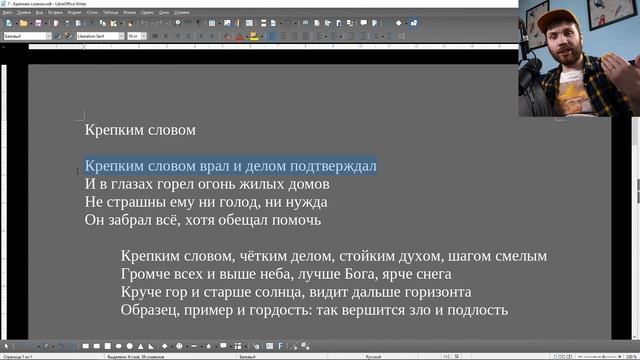Insert Fontwork text from drawing toolbar
This screenshot has width=640, height=360.
[280, 346]
